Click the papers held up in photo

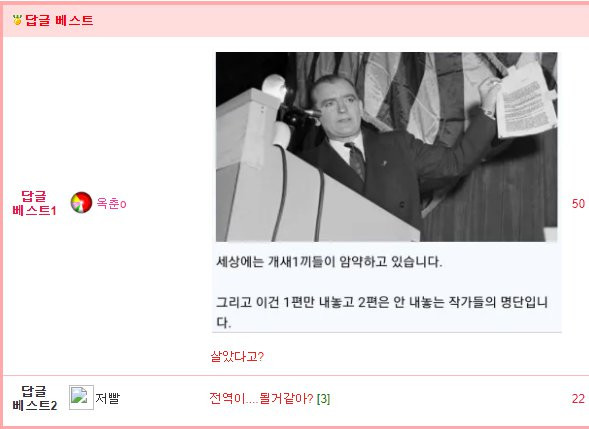(526, 100)
